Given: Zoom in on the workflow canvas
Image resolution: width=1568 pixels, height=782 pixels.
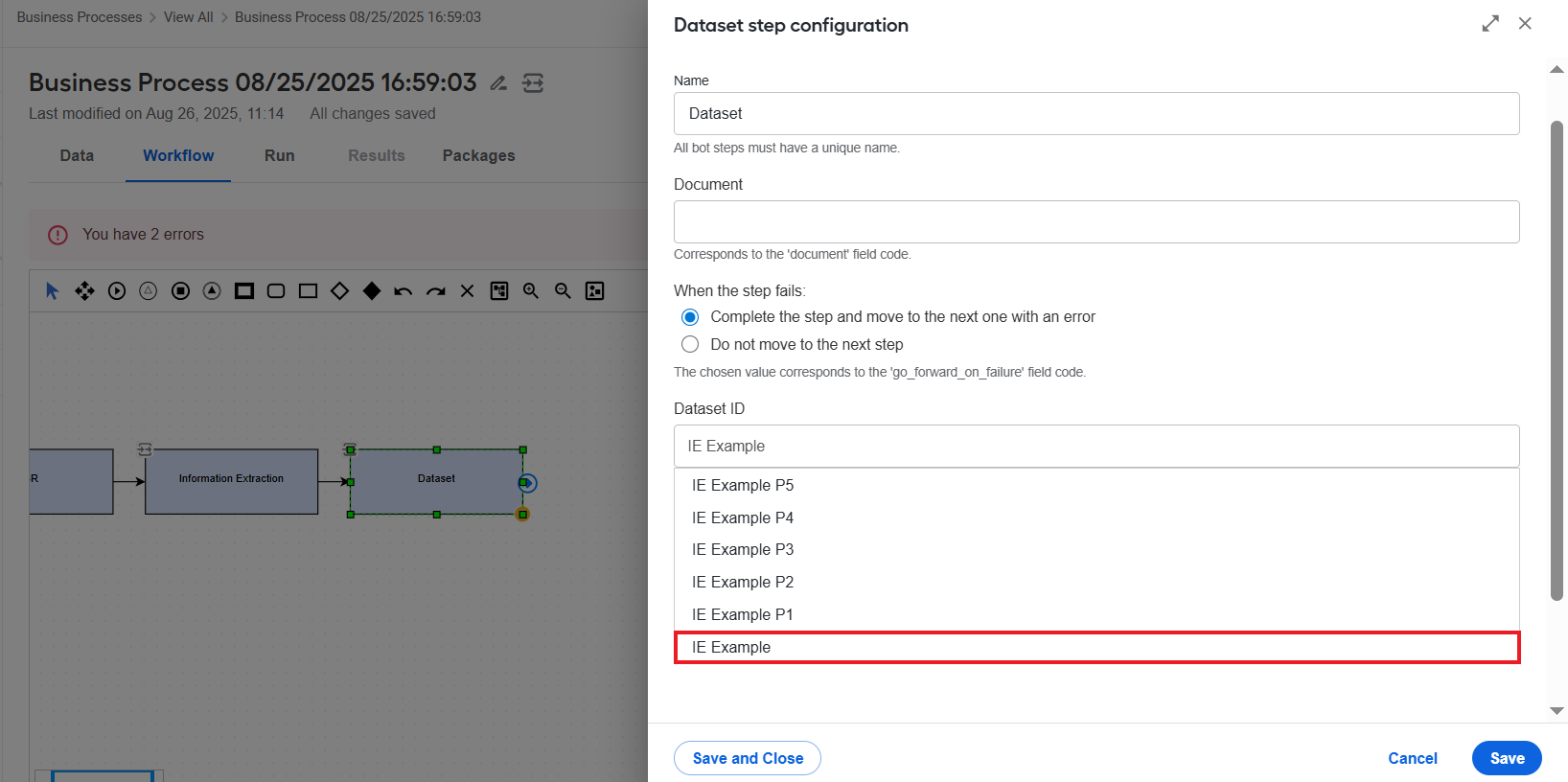Looking at the screenshot, I should tap(531, 291).
